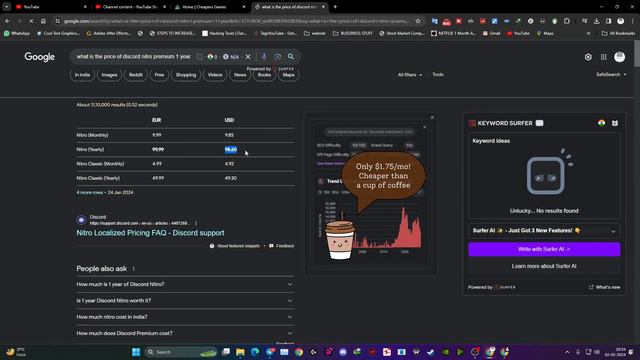
Task: Click Learn more about Surfer AI
Action: (544, 266)
